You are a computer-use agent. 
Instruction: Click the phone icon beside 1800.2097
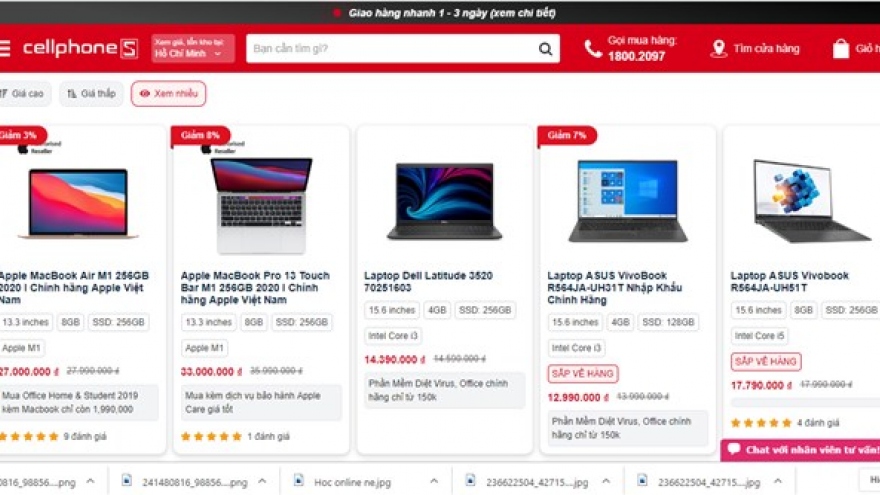593,49
